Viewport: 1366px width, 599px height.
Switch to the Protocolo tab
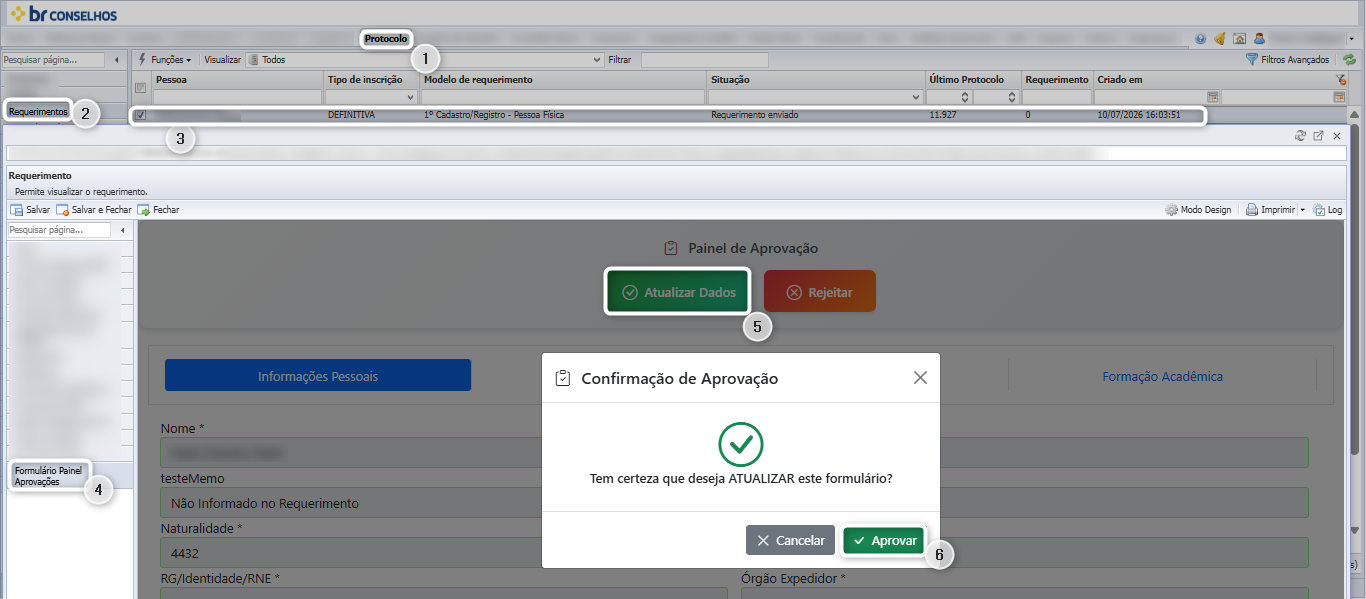(x=386, y=39)
